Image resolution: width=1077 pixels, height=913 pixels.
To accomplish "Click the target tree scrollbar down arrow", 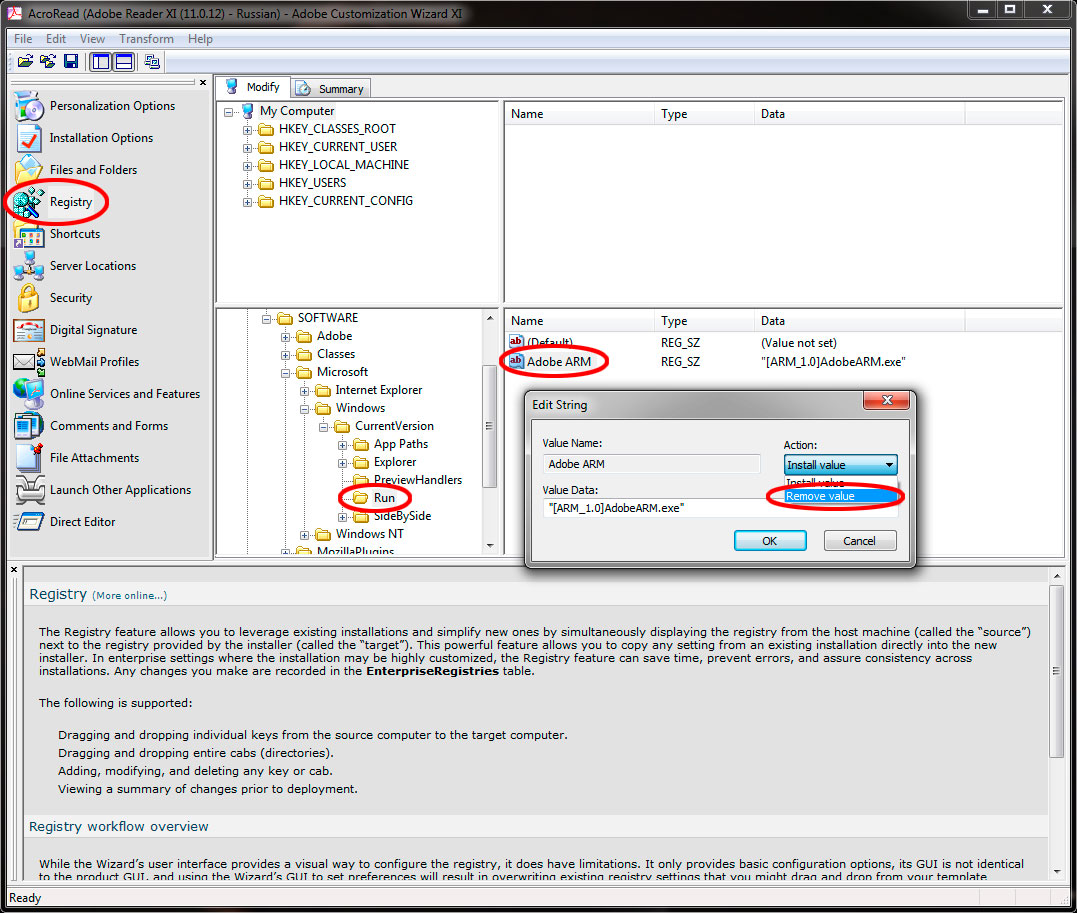I will point(490,546).
